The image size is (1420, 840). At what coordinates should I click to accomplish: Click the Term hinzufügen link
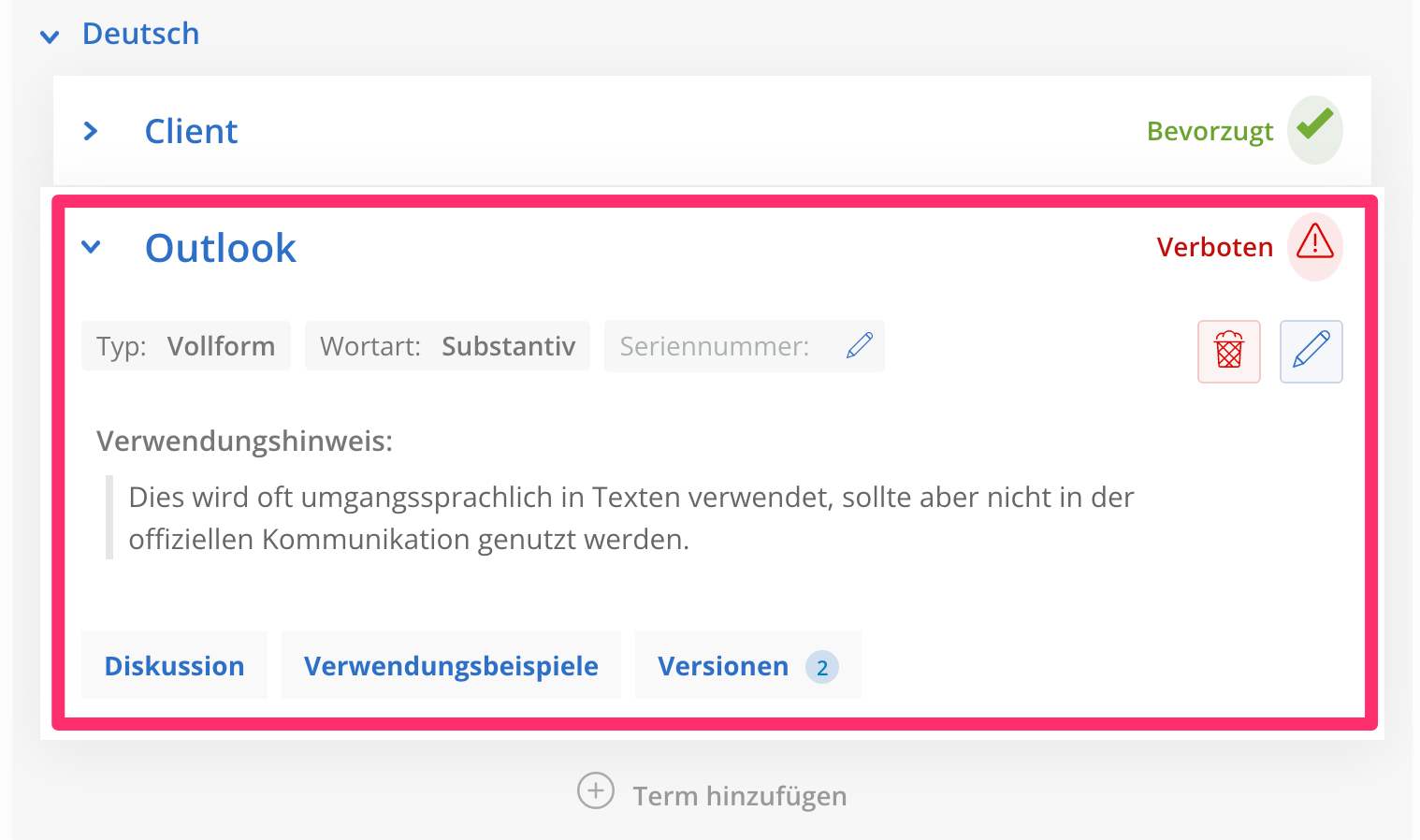(x=740, y=796)
